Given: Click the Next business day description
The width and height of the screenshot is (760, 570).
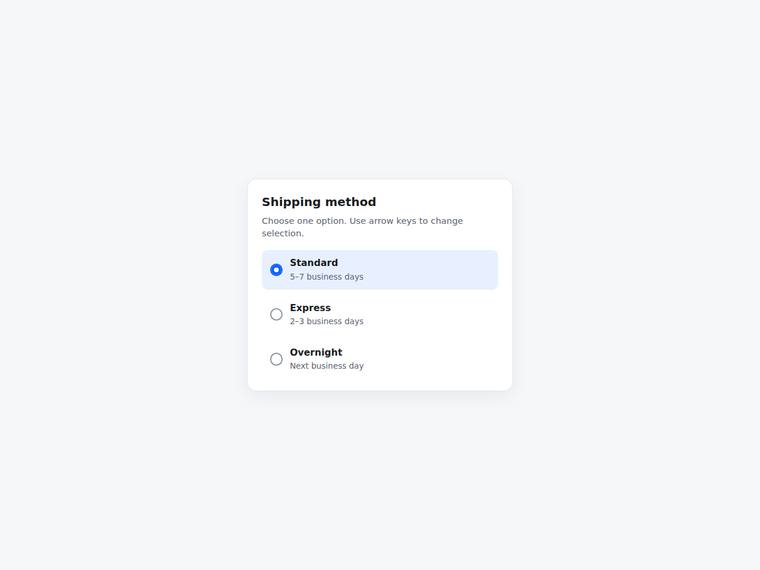Looking at the screenshot, I should [x=327, y=366].
